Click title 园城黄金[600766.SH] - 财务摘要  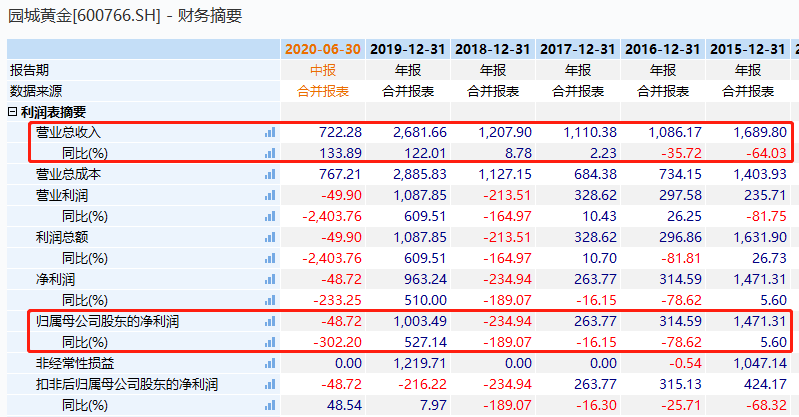coord(125,16)
